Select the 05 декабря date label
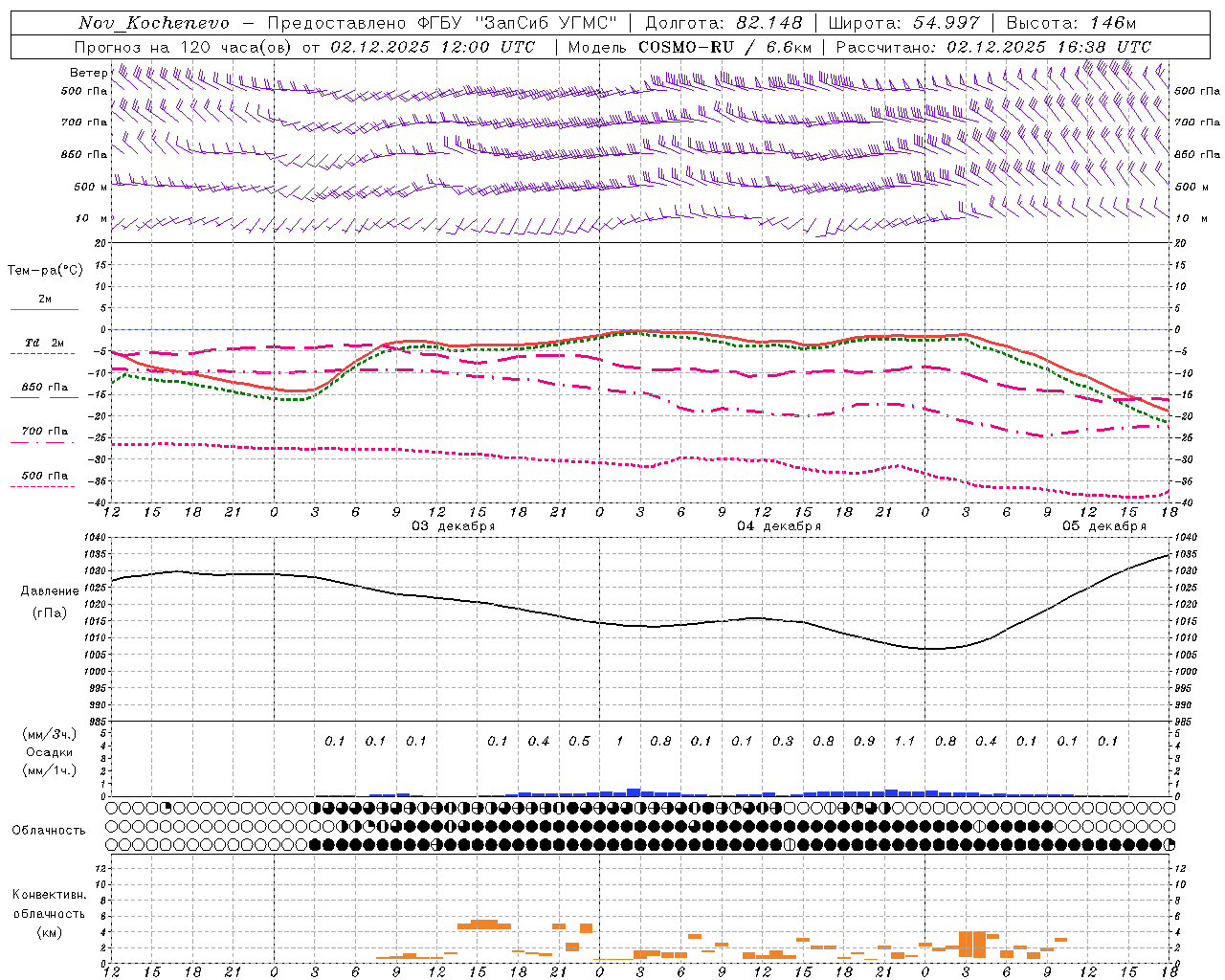1225x980 pixels. click(x=1104, y=526)
